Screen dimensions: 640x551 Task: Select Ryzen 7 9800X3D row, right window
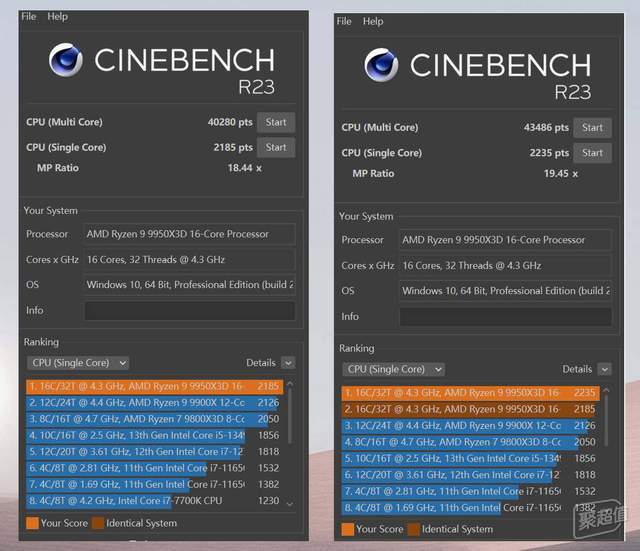coord(471,442)
